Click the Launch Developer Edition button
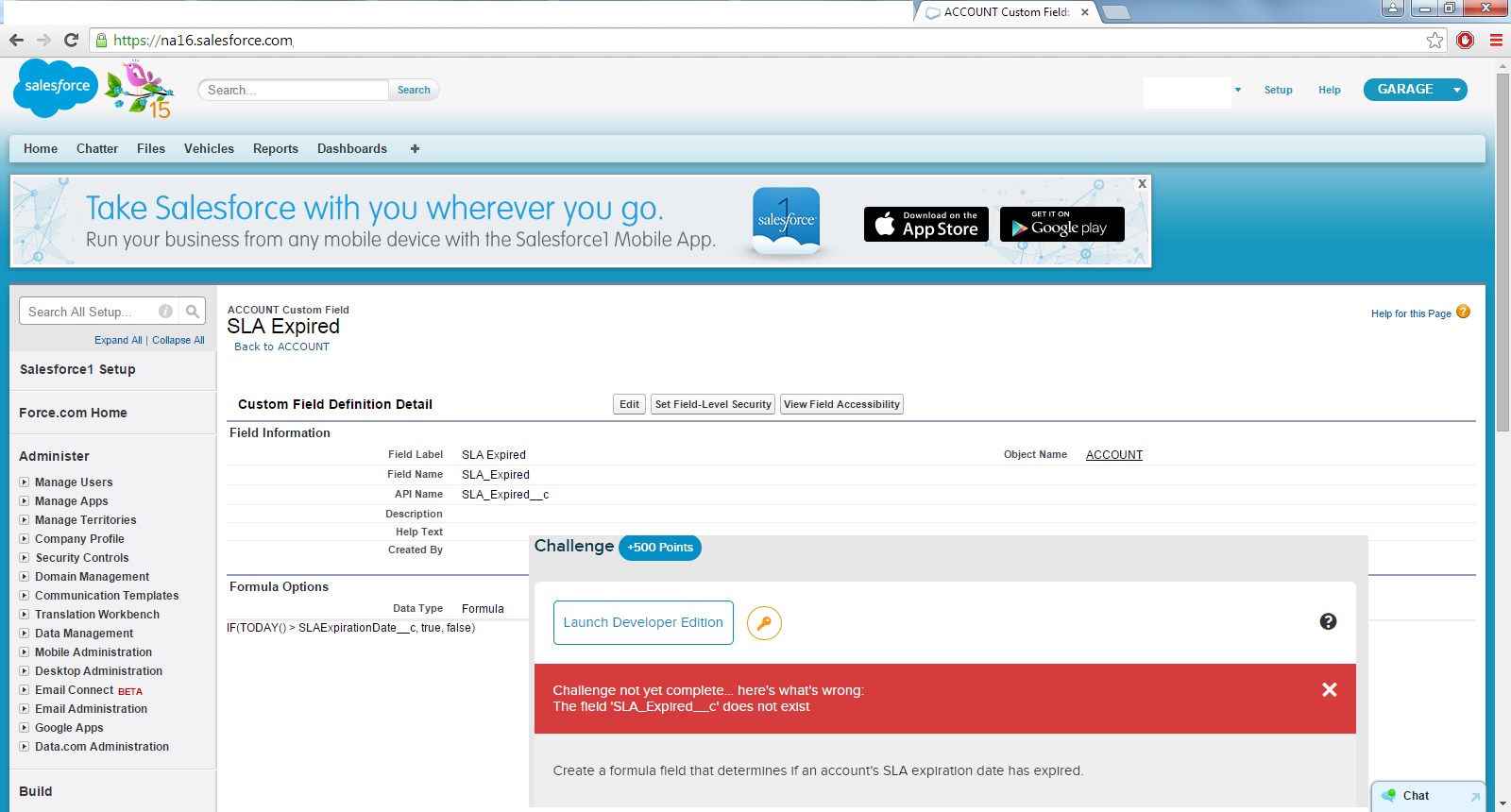The height and width of the screenshot is (812, 1511). point(643,622)
